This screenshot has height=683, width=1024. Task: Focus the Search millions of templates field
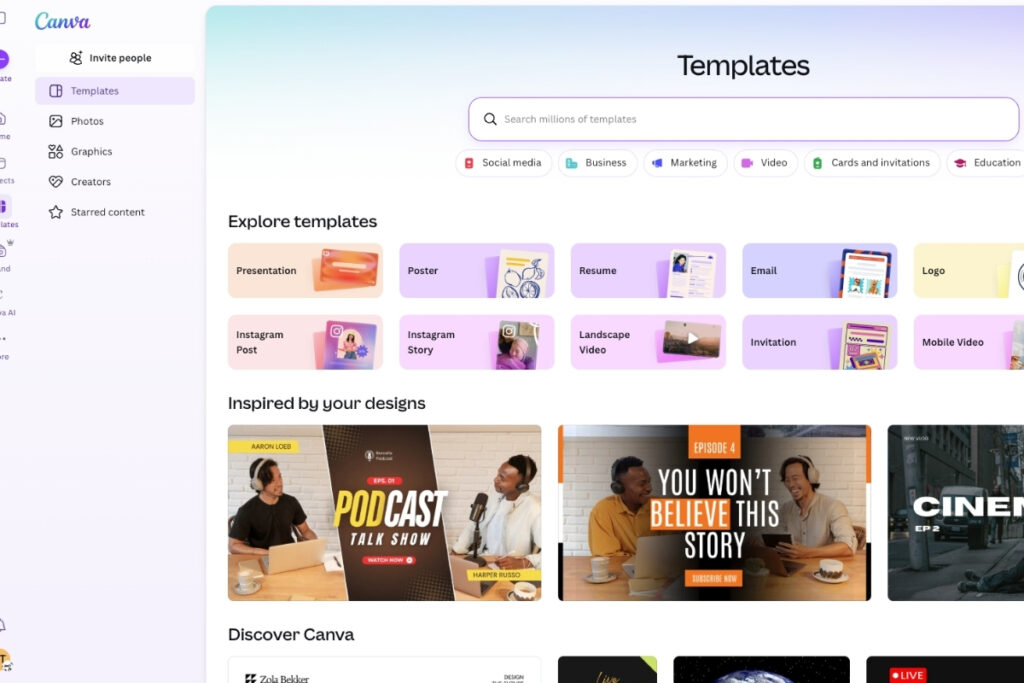pos(744,119)
